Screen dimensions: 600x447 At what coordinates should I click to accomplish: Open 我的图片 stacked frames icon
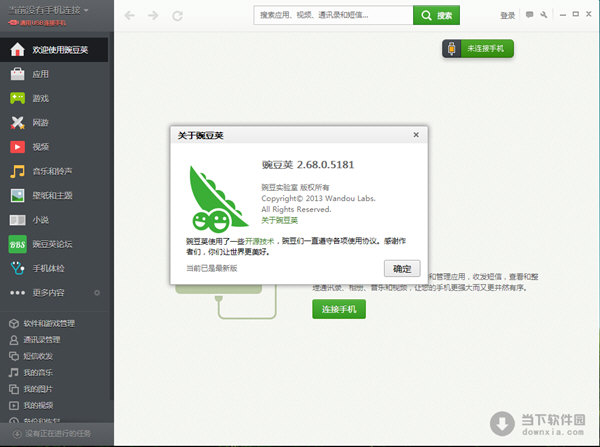[14, 389]
